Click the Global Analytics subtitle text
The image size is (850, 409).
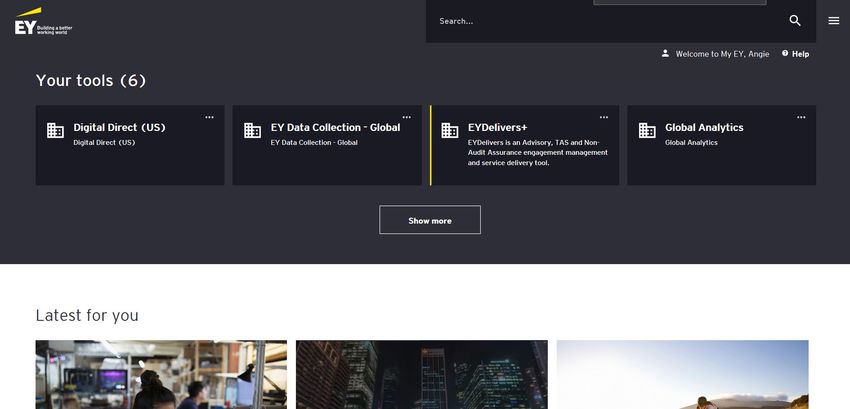tap(691, 143)
